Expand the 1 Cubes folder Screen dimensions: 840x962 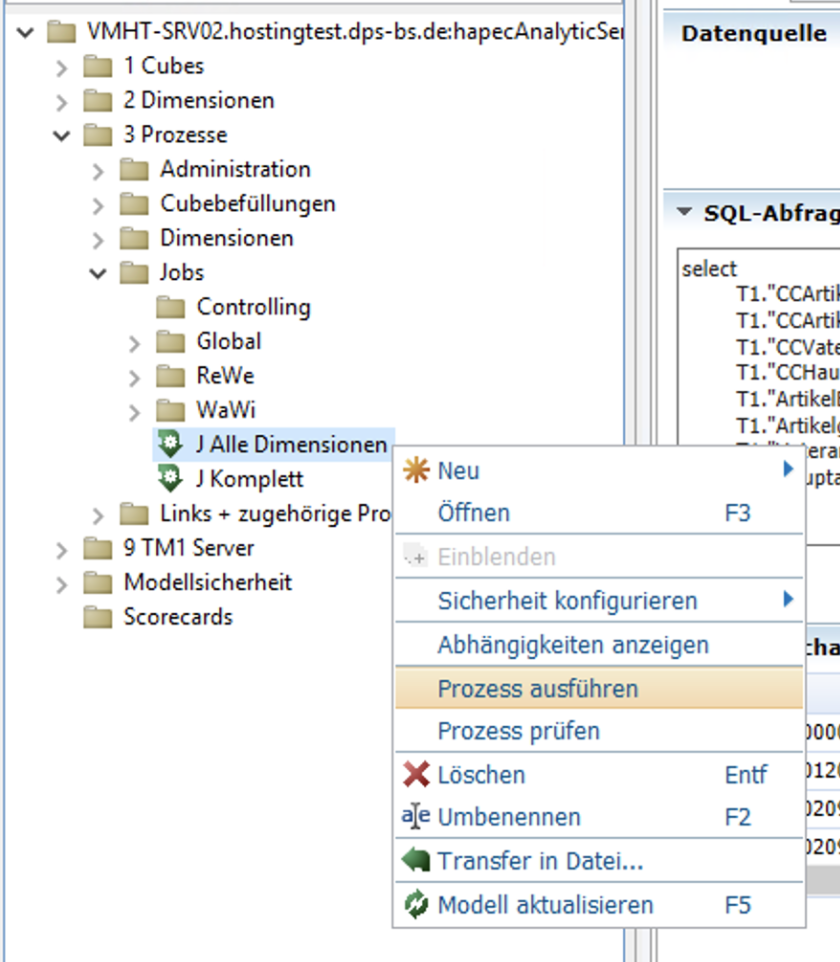pos(62,67)
